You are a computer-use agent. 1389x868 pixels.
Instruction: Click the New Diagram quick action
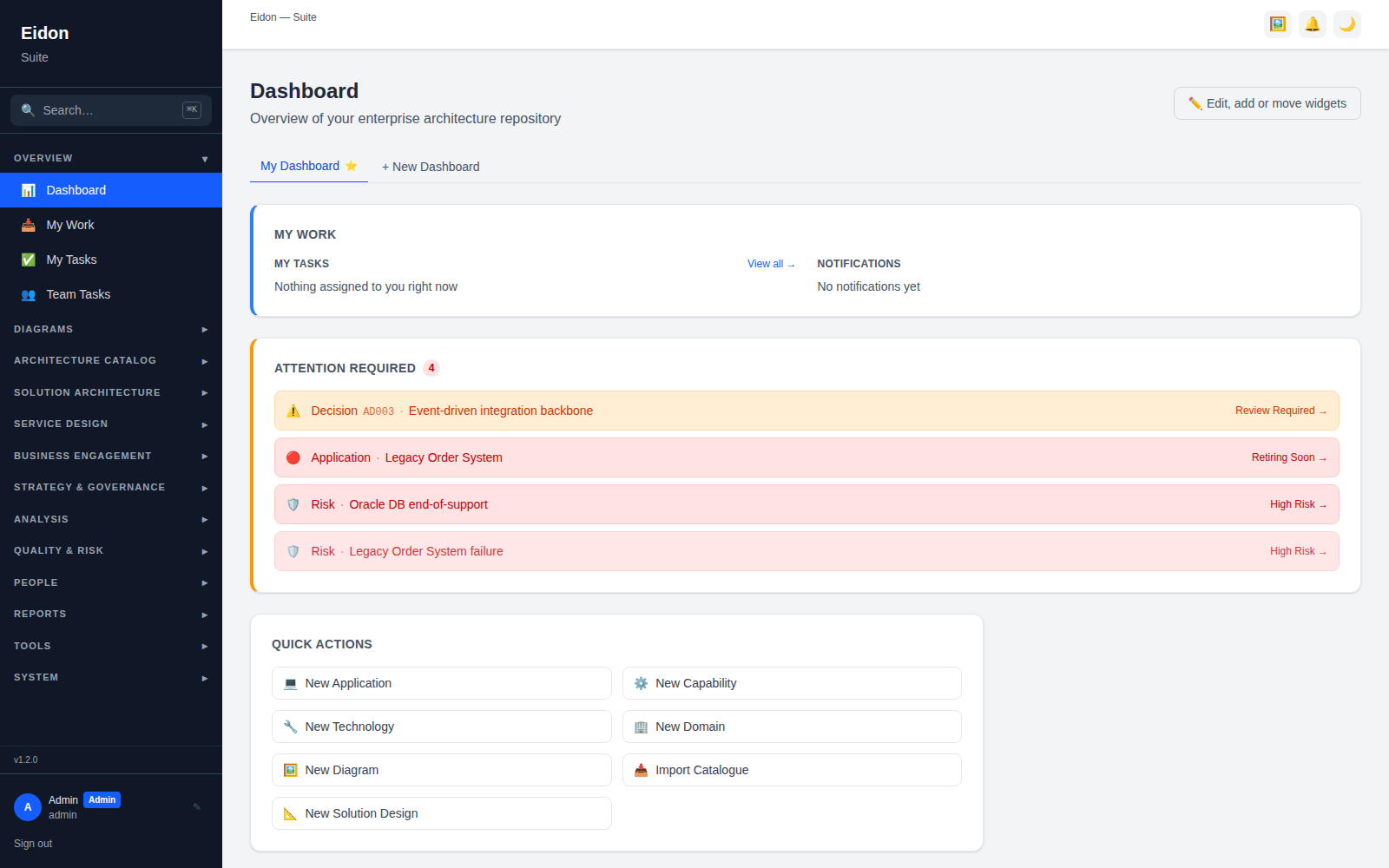[x=442, y=770]
